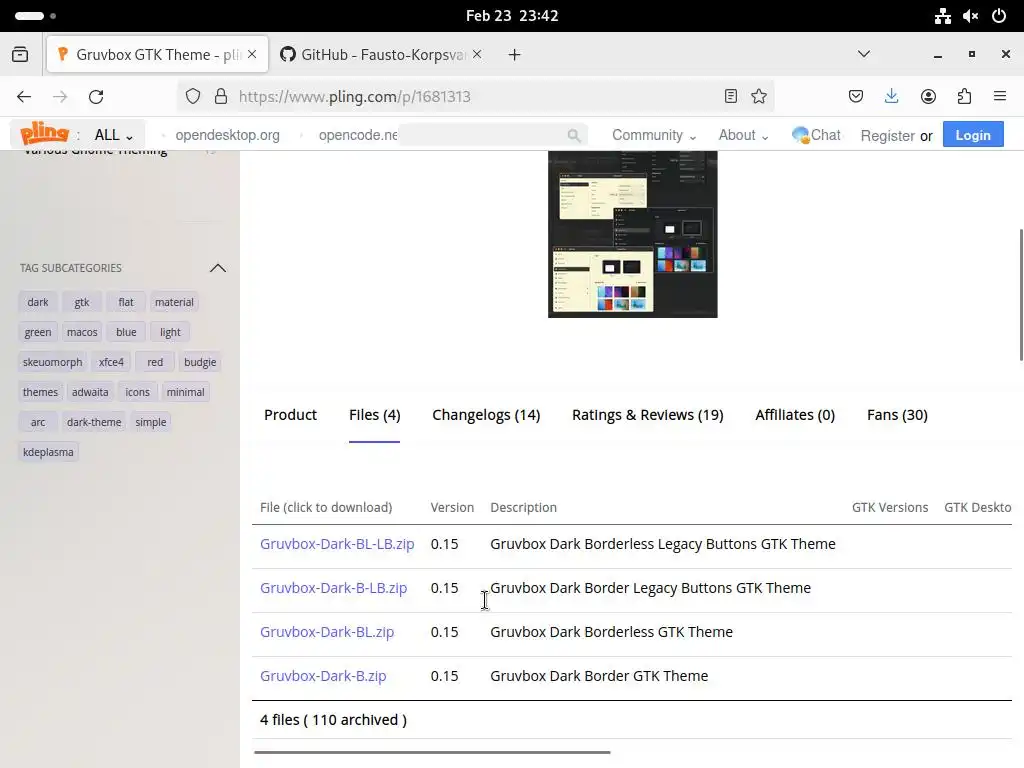Open the network status tray icon

click(942, 16)
